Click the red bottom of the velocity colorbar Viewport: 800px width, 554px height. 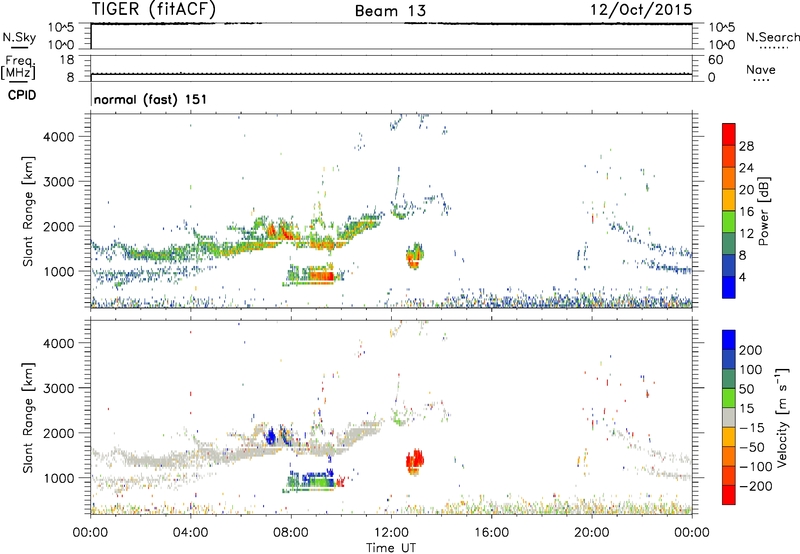729,495
